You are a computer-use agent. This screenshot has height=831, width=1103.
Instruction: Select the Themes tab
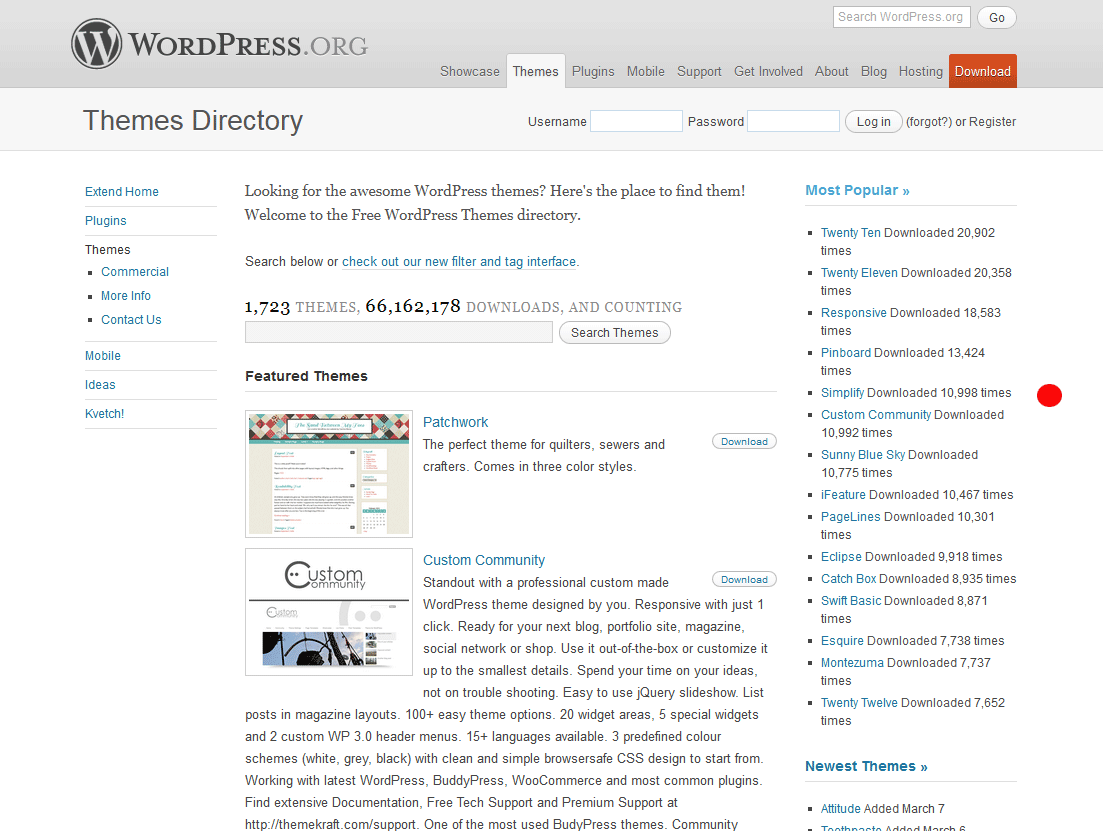pyautogui.click(x=535, y=71)
